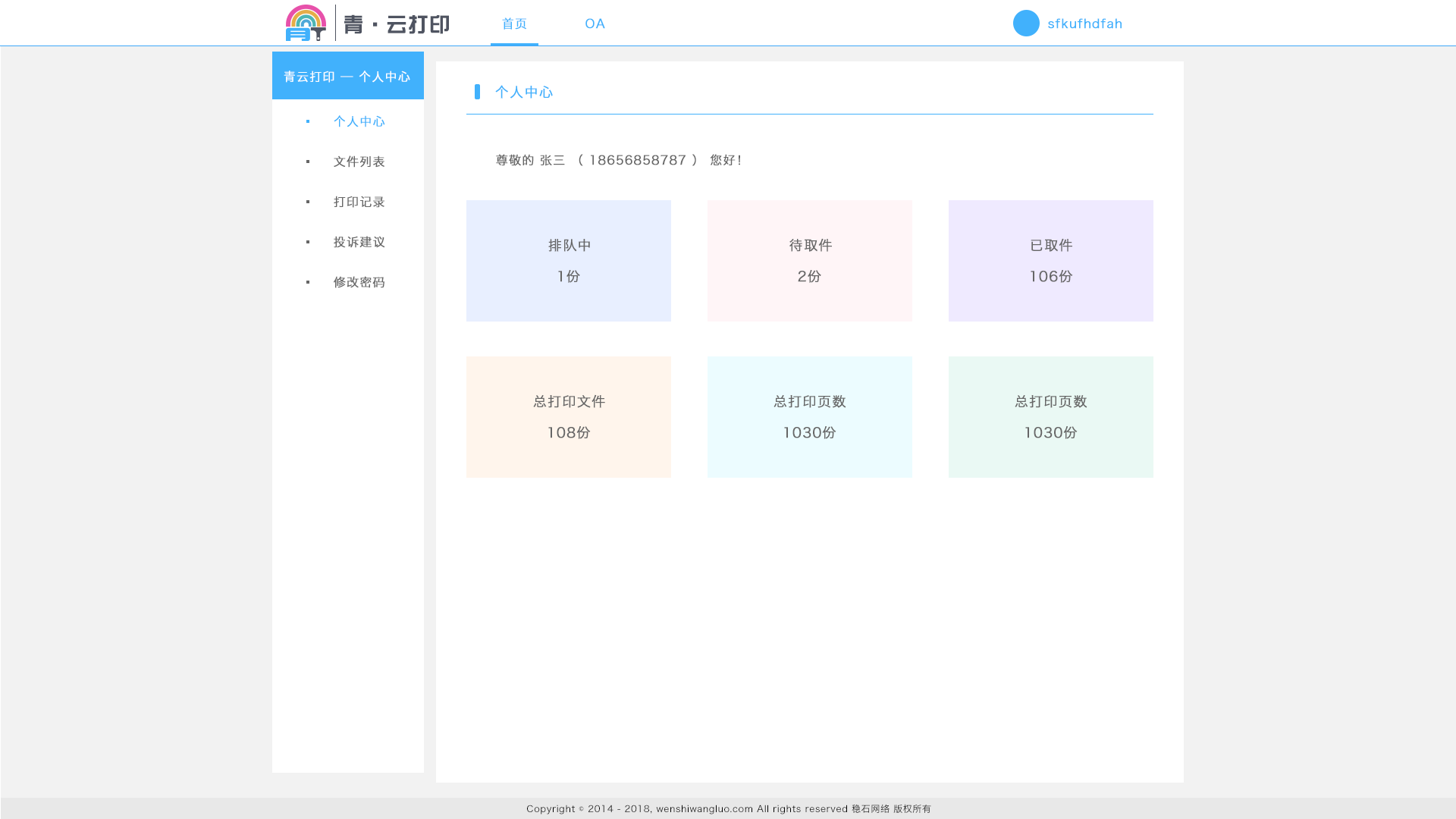Open the 首页 tab

pyautogui.click(x=514, y=24)
